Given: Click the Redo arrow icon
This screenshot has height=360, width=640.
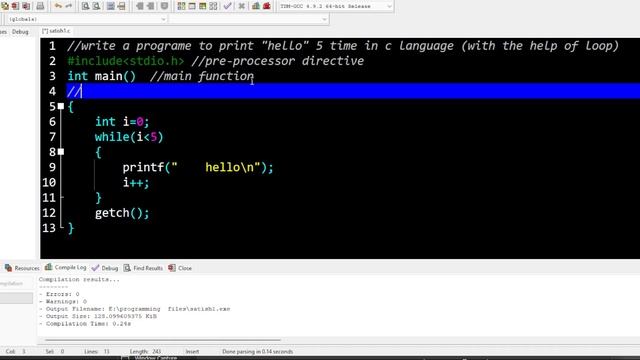Looking at the screenshot, I should [69, 6].
